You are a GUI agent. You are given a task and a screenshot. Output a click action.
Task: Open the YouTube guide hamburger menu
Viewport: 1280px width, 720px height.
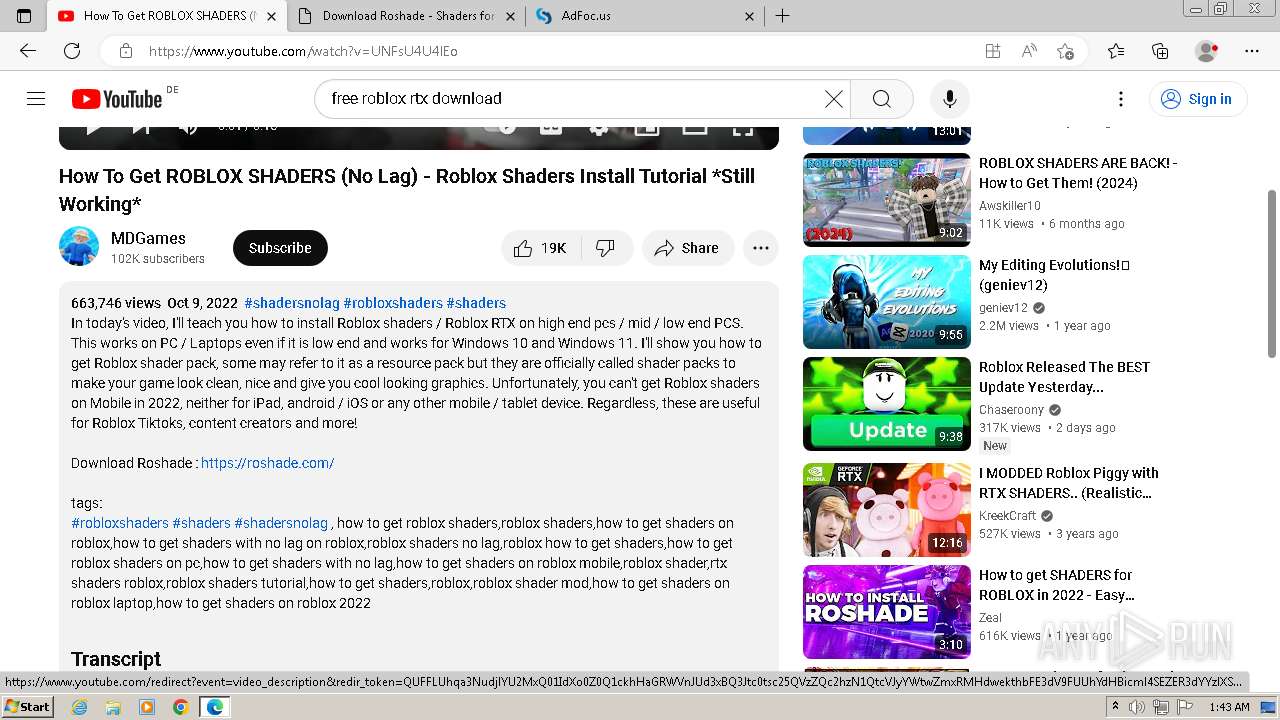click(36, 98)
